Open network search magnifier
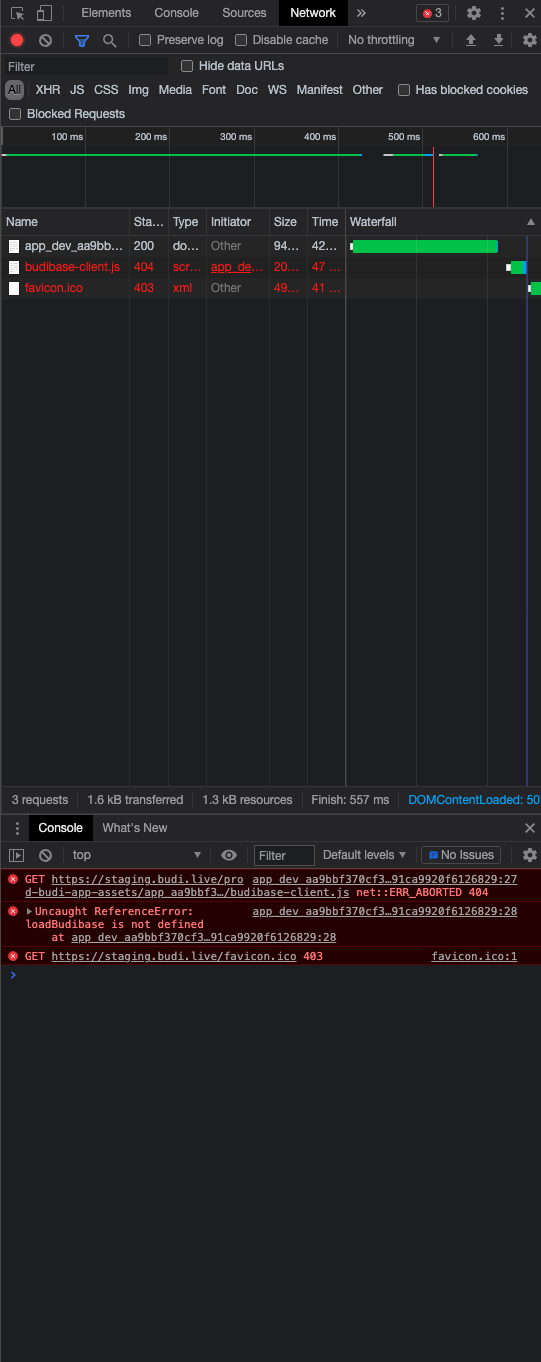Image resolution: width=541 pixels, height=1362 pixels. 109,40
